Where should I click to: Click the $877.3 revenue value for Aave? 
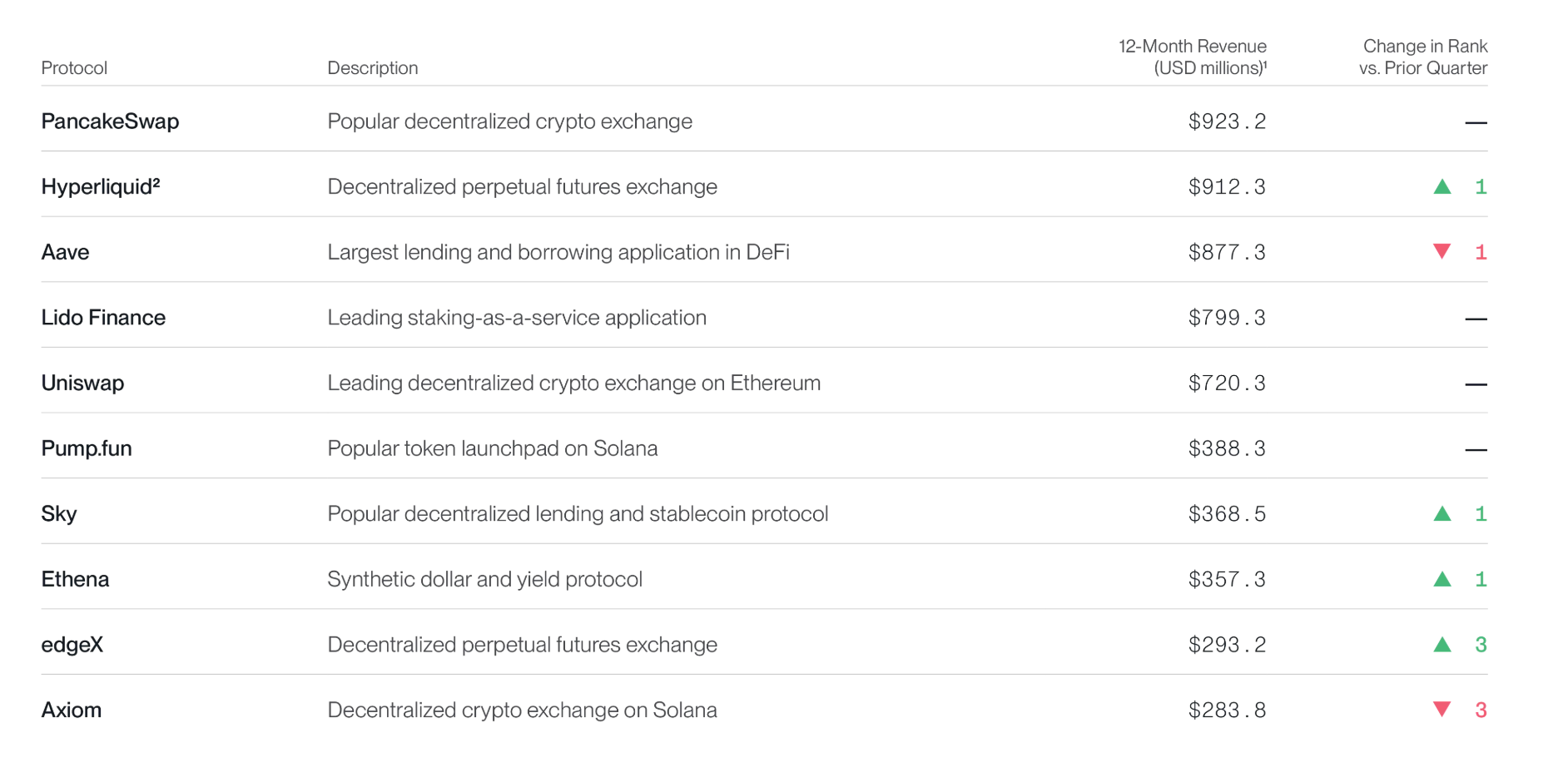point(1227,252)
